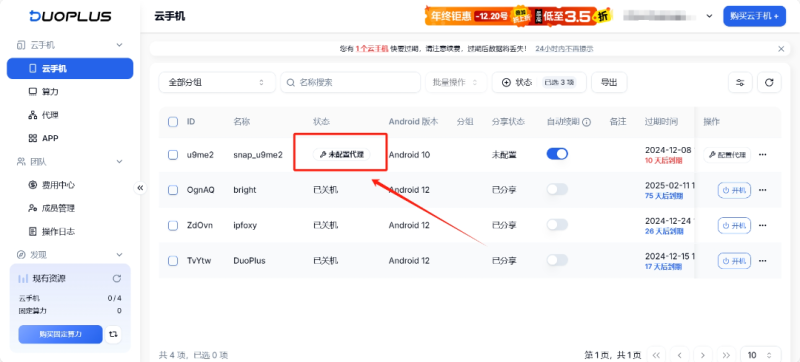Open more options for snap_u9me2 row
The width and height of the screenshot is (800, 362).
763,154
